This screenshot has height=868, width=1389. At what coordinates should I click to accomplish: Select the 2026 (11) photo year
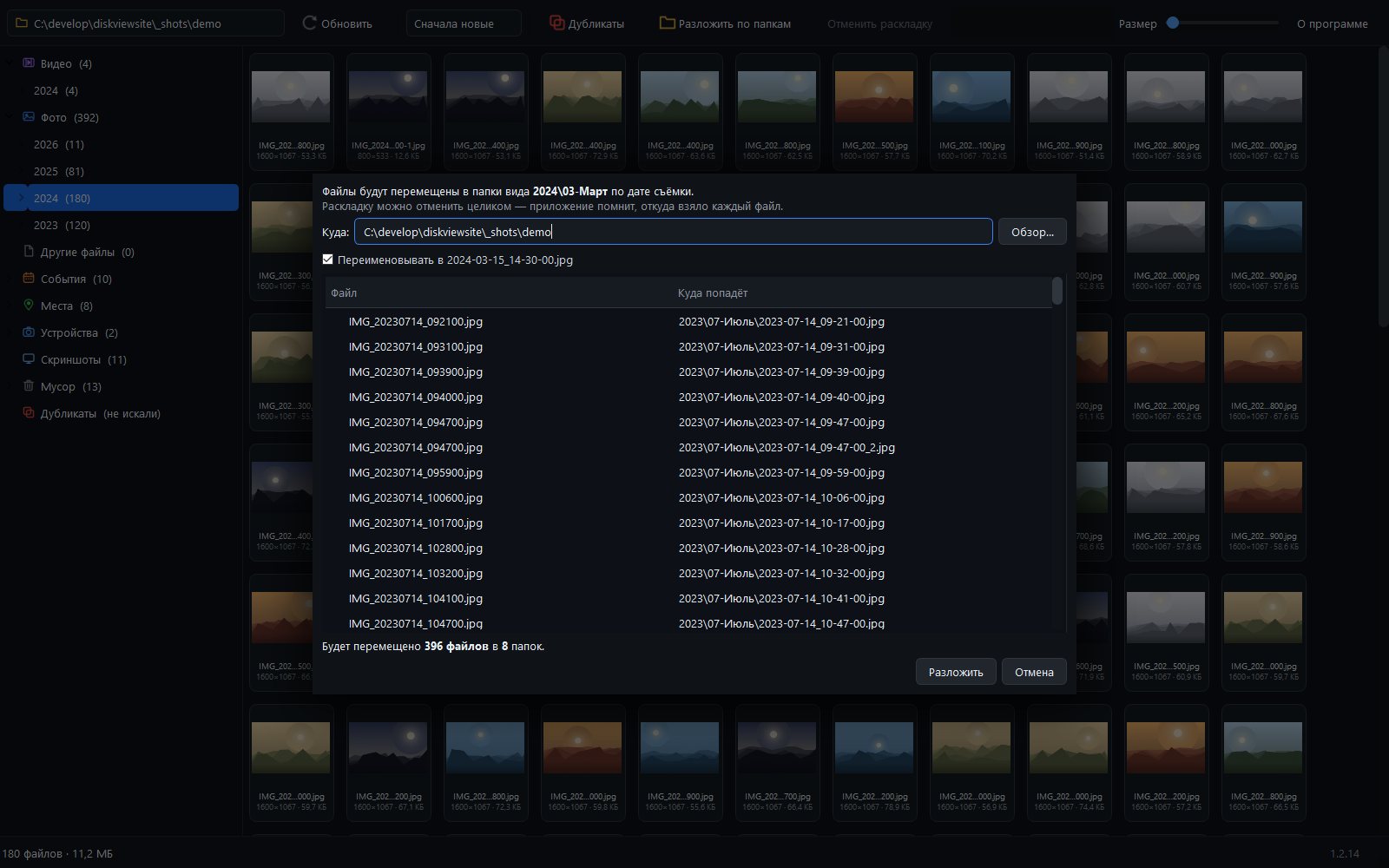coord(58,144)
